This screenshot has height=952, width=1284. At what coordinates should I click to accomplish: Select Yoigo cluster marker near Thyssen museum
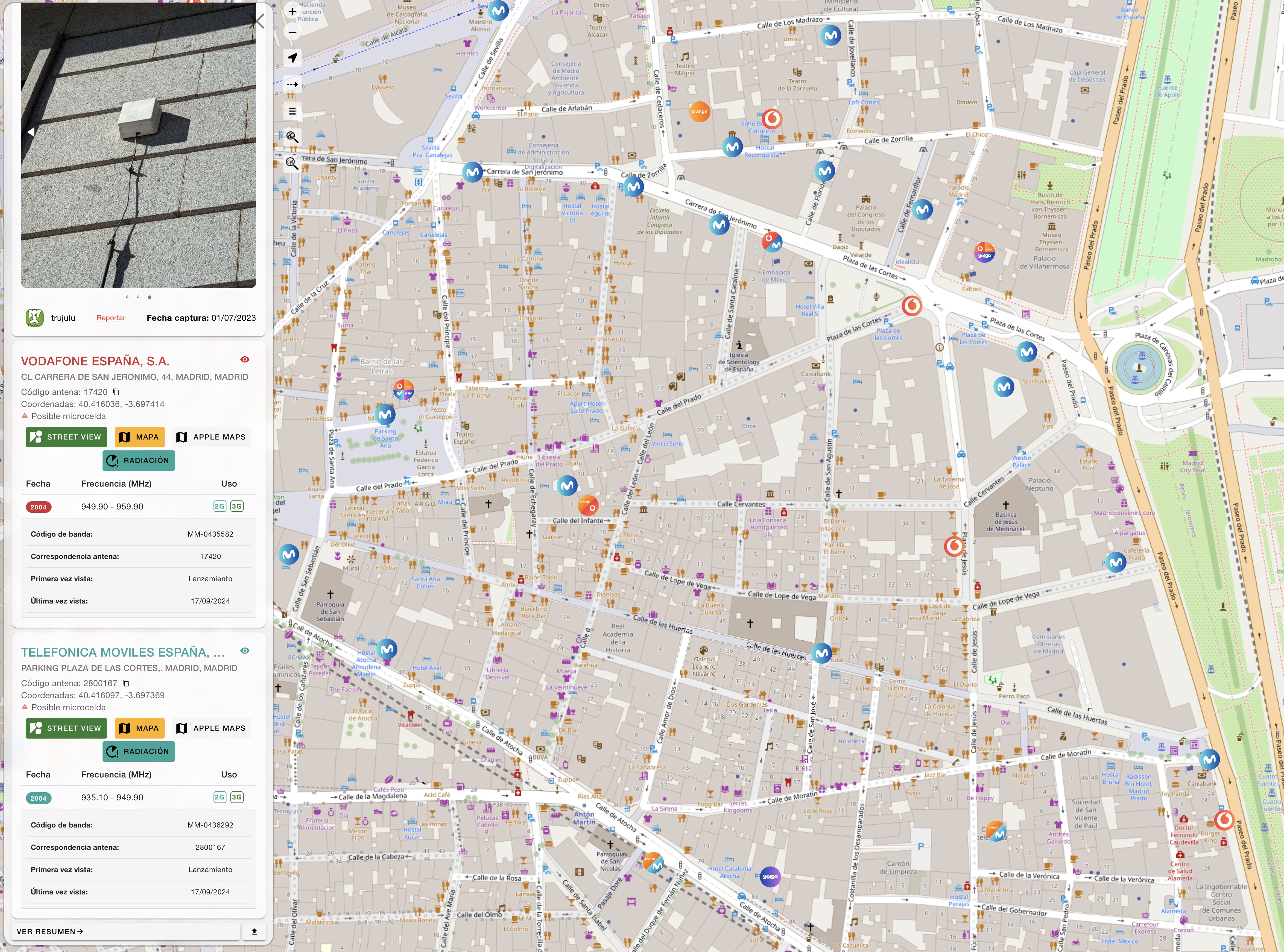click(x=984, y=252)
